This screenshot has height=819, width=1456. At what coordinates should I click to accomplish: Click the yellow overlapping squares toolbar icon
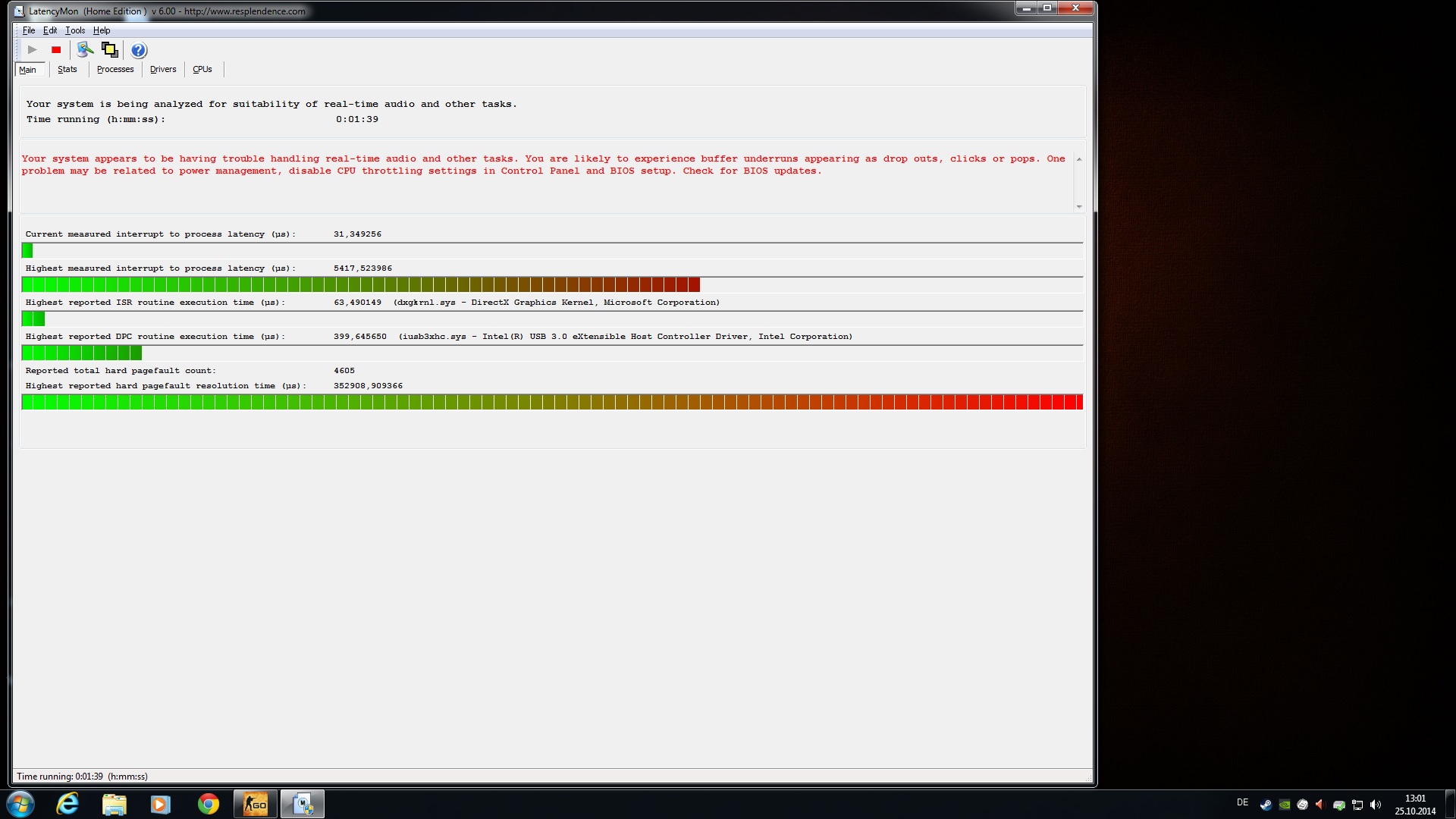pos(110,50)
